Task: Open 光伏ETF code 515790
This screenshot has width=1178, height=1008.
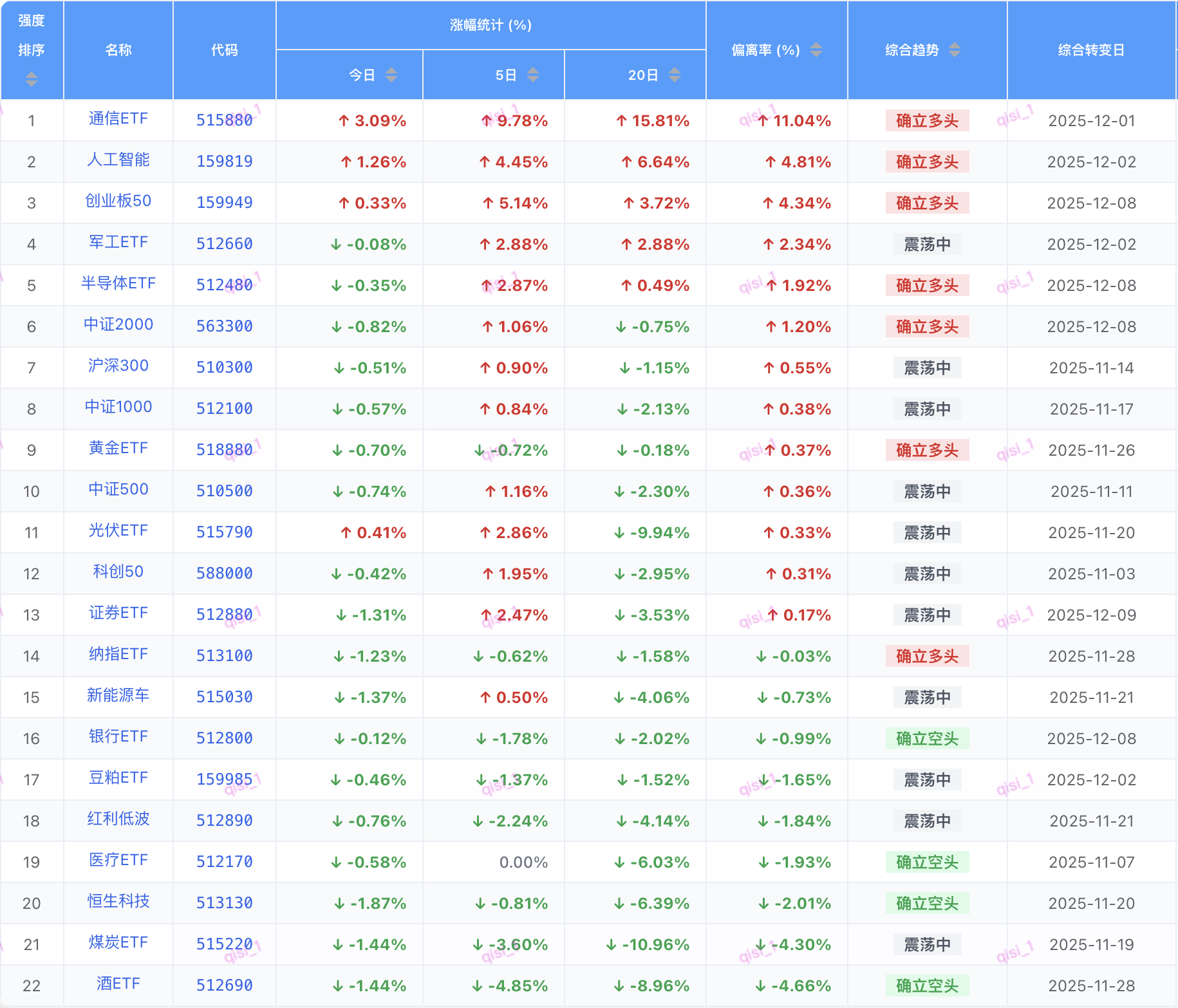Action: tap(224, 532)
